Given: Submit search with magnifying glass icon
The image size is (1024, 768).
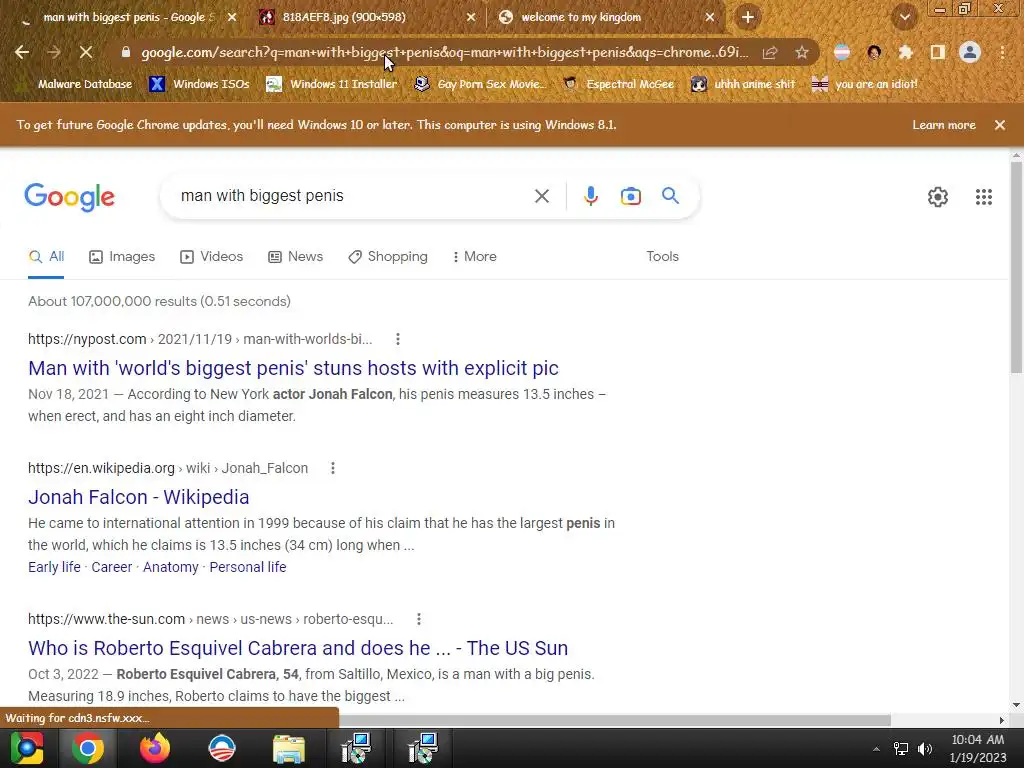Looking at the screenshot, I should pyautogui.click(x=670, y=195).
